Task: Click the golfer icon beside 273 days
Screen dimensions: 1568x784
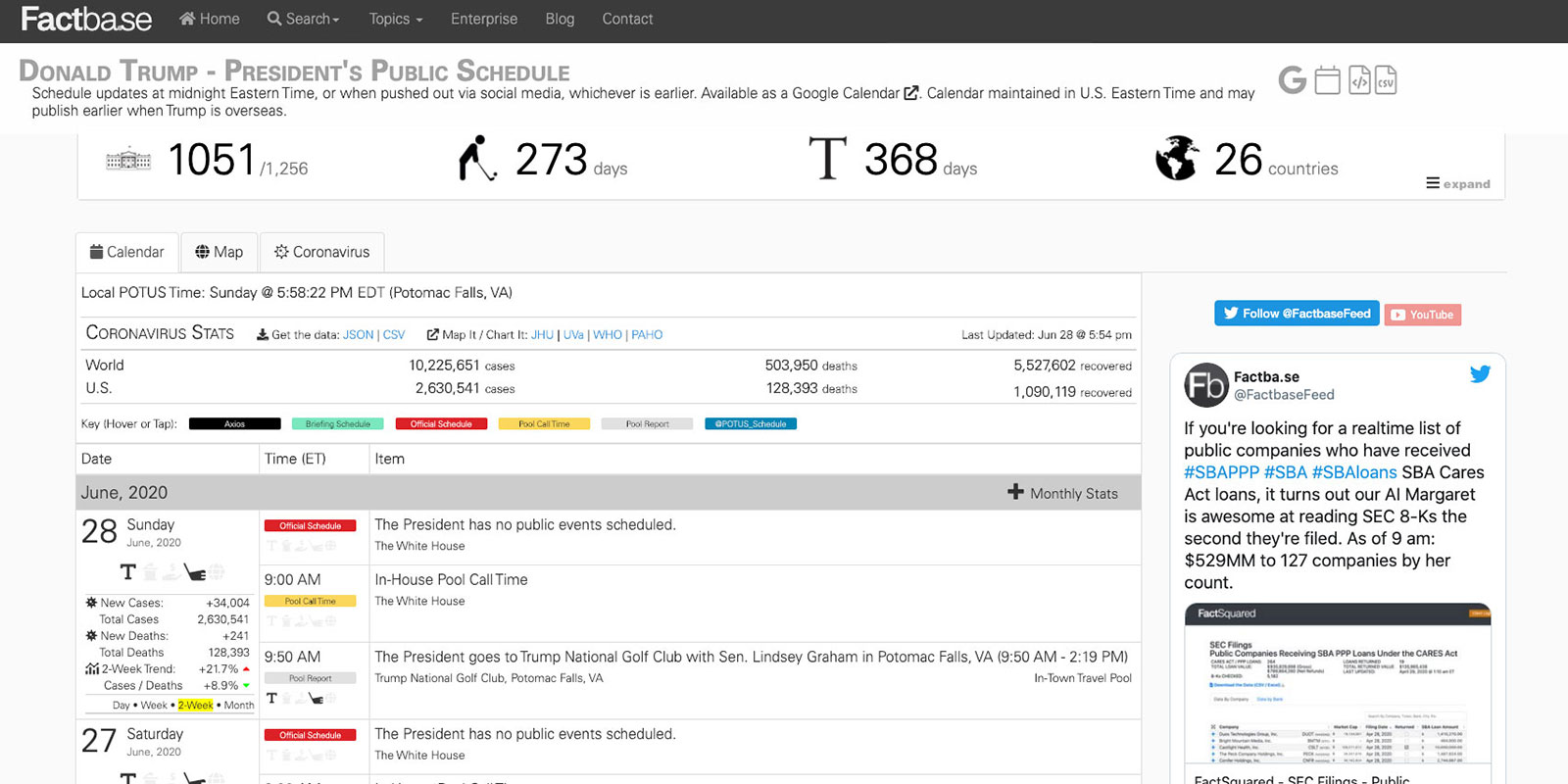Action: pos(477,159)
